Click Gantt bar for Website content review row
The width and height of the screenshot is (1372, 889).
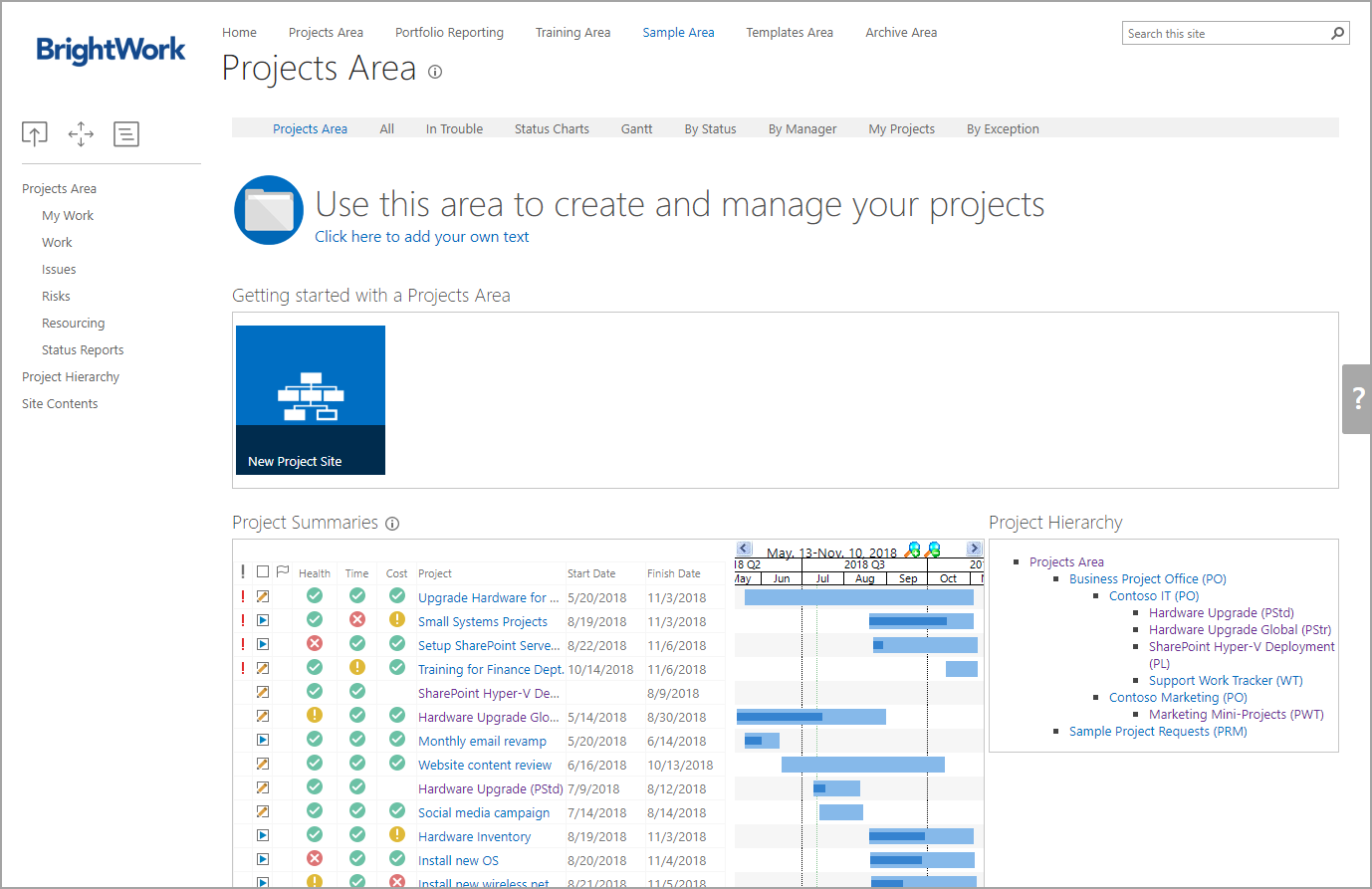(863, 765)
